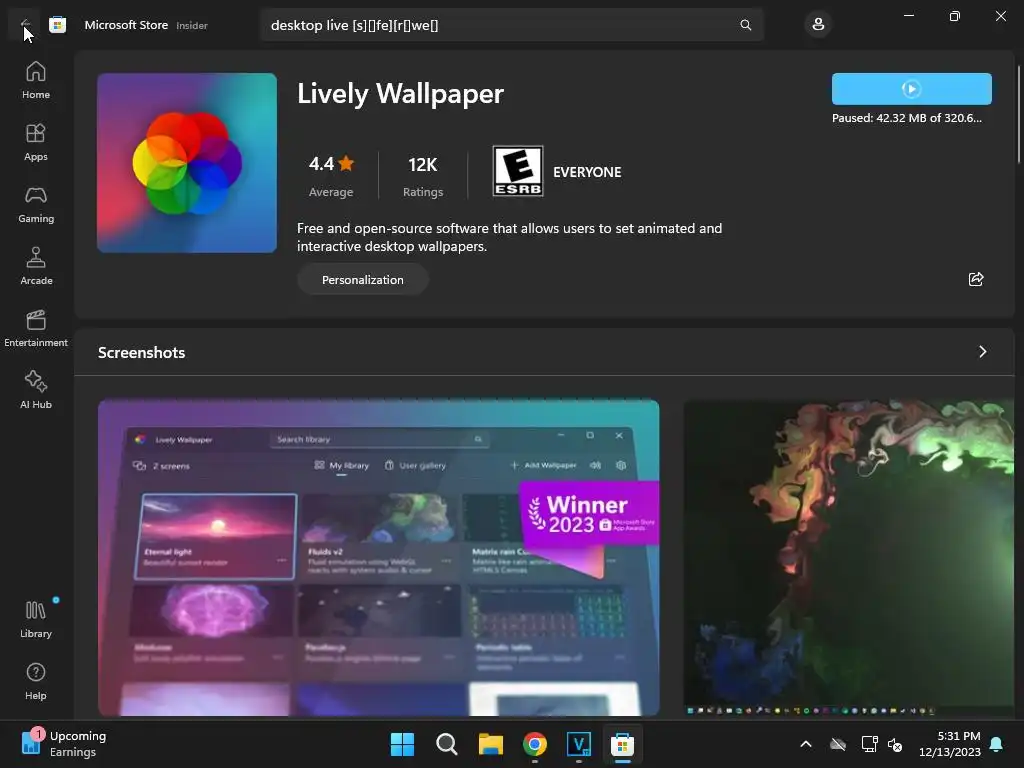Click the Paused download status text
1024x768 pixels.
[906, 118]
